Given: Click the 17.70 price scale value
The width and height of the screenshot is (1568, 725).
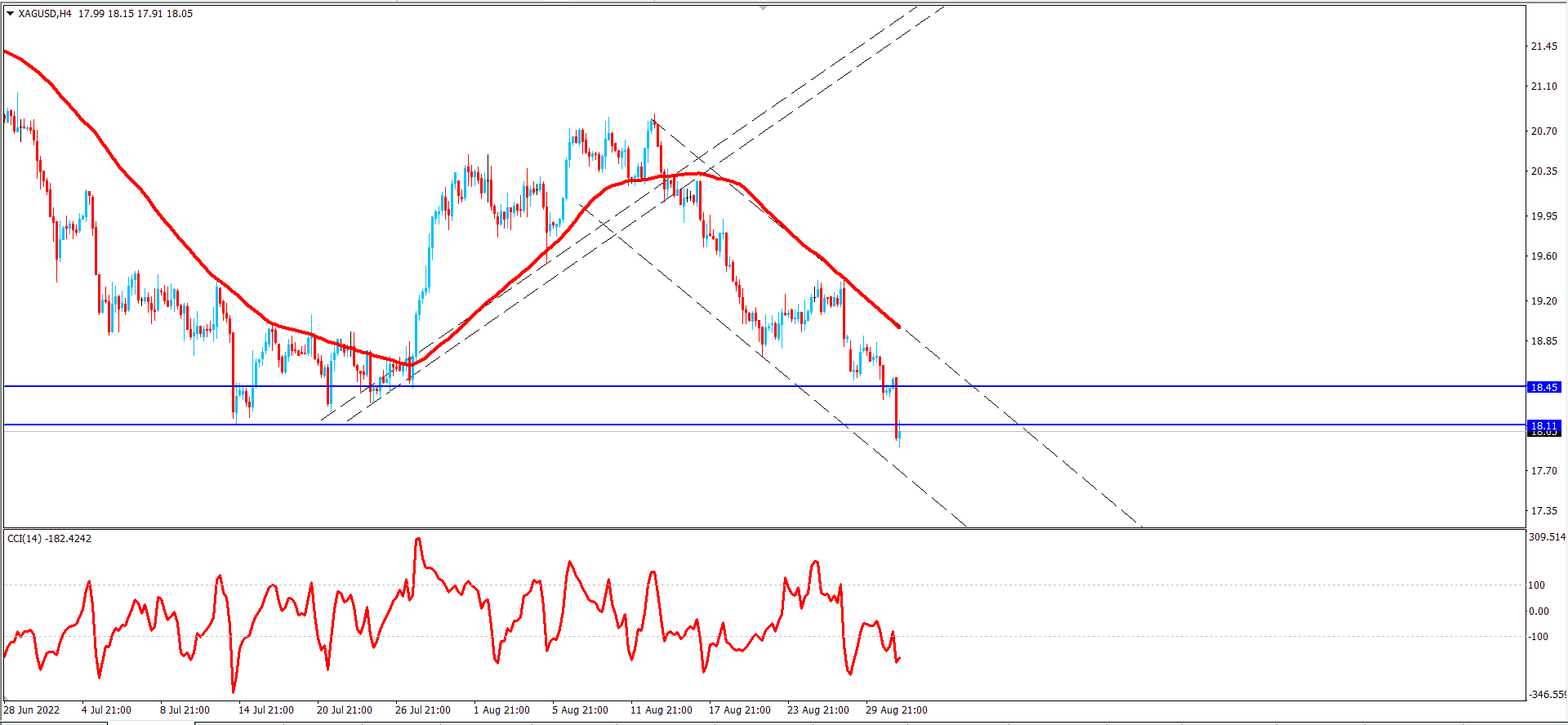Looking at the screenshot, I should click(x=1543, y=471).
